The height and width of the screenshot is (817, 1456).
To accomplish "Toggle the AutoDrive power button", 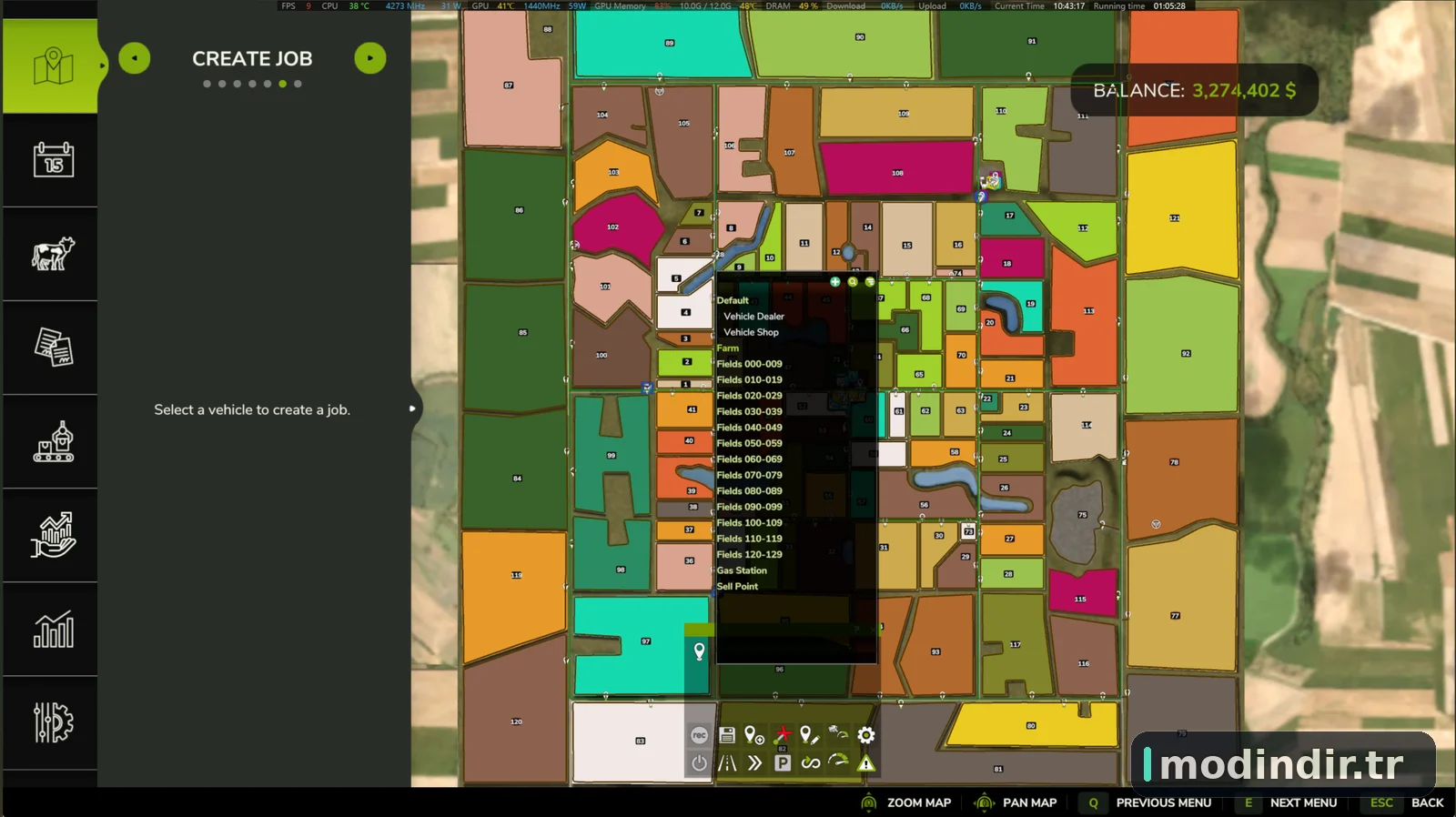I will click(699, 763).
